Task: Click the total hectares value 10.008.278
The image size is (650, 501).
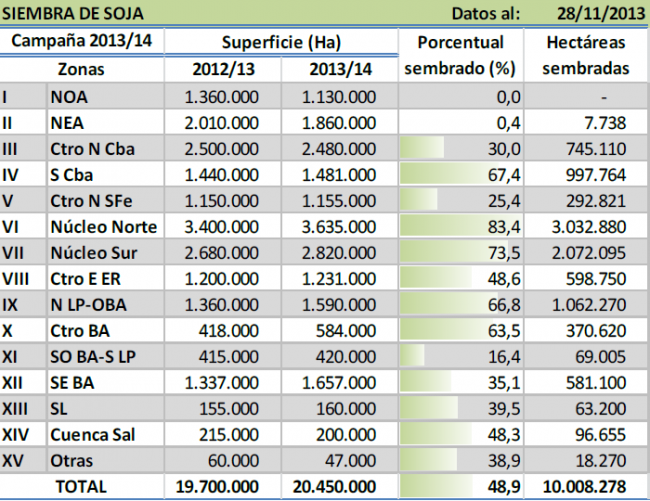Action: [x=587, y=485]
